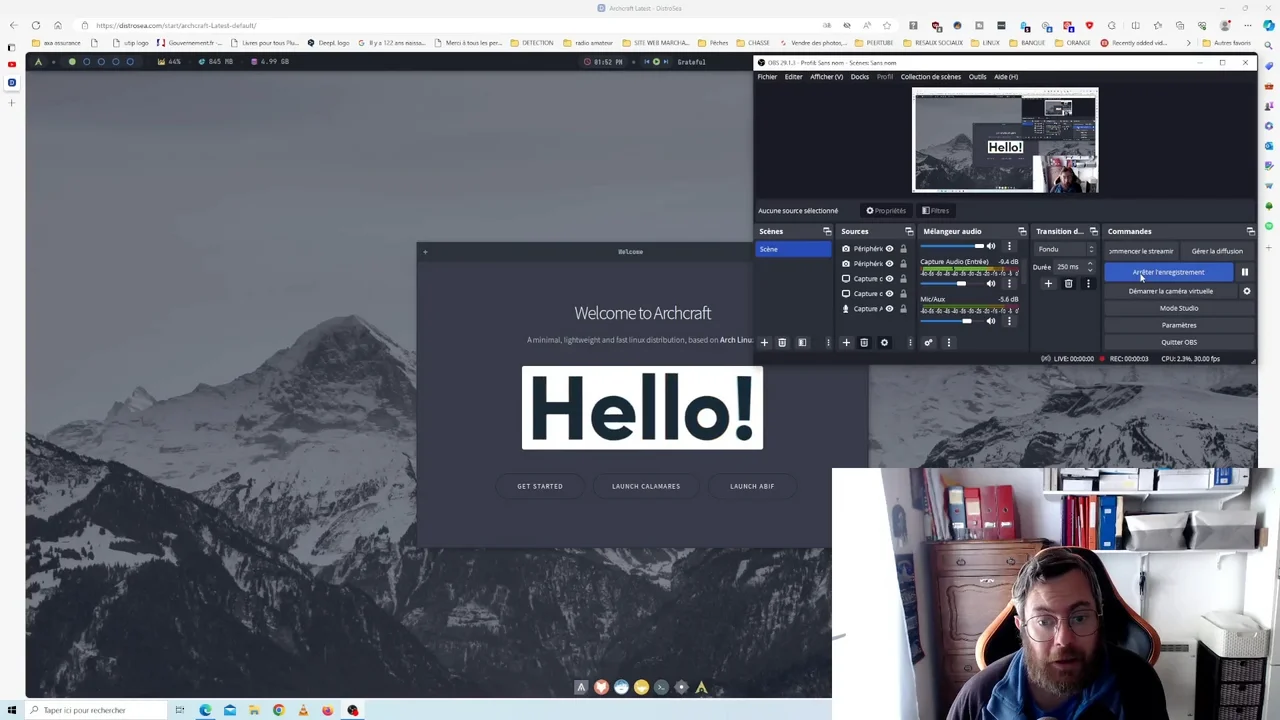Screen dimensions: 1280x720
Task: Open Capture Audio (Entrée) options menu
Action: coord(1009,284)
